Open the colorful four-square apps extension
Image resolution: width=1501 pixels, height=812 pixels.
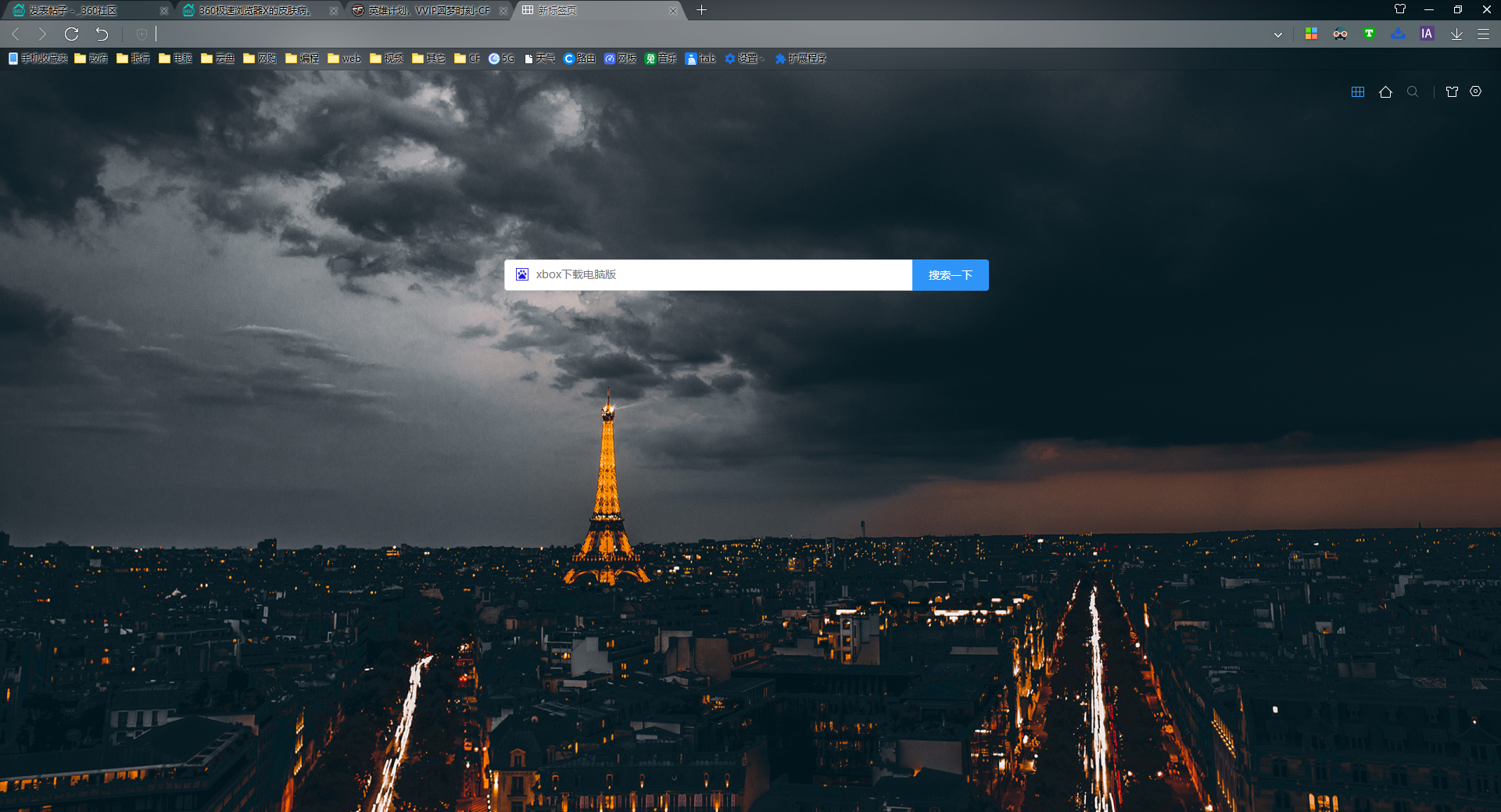pos(1312,34)
